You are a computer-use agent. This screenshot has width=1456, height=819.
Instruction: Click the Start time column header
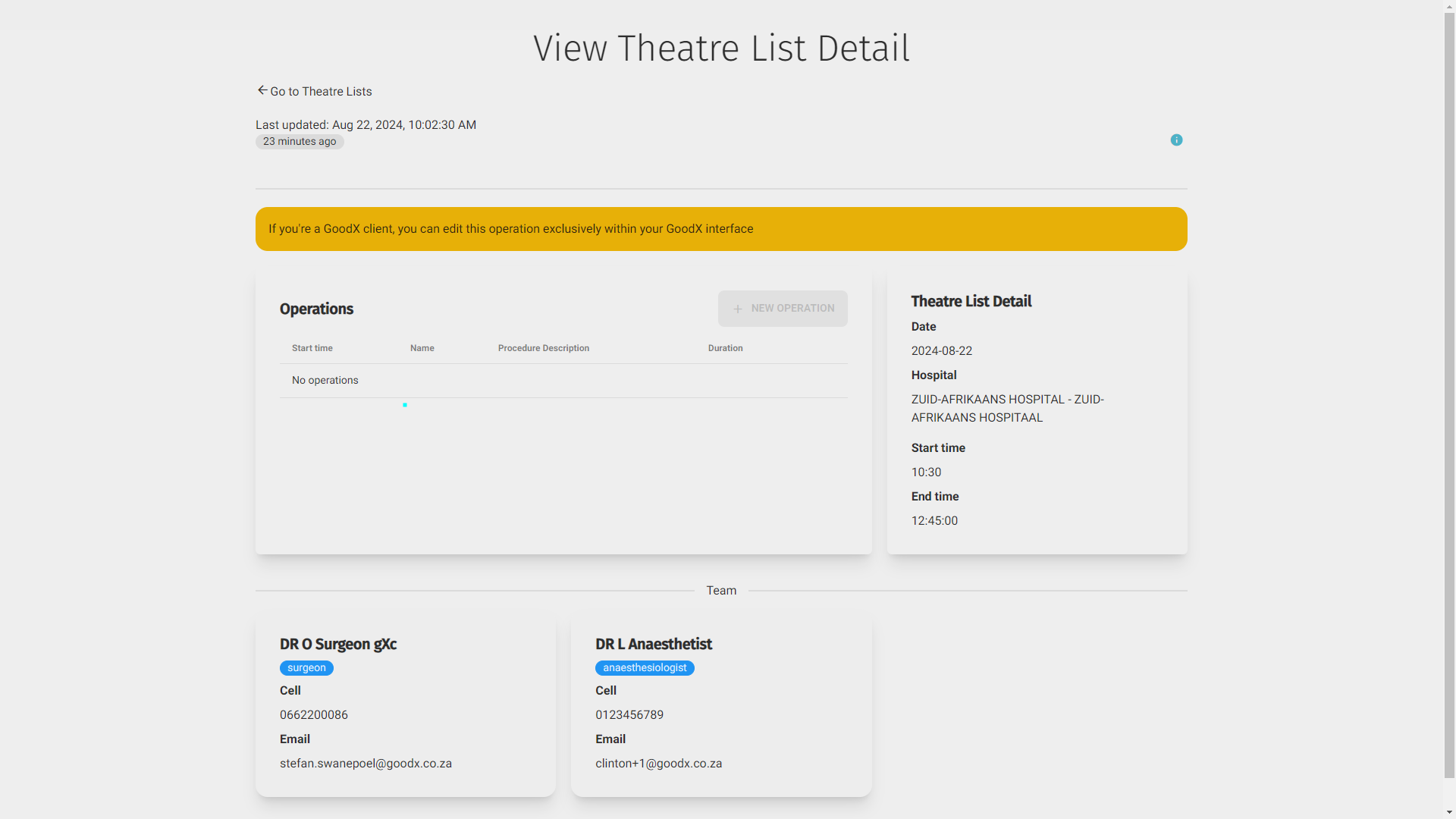312,348
